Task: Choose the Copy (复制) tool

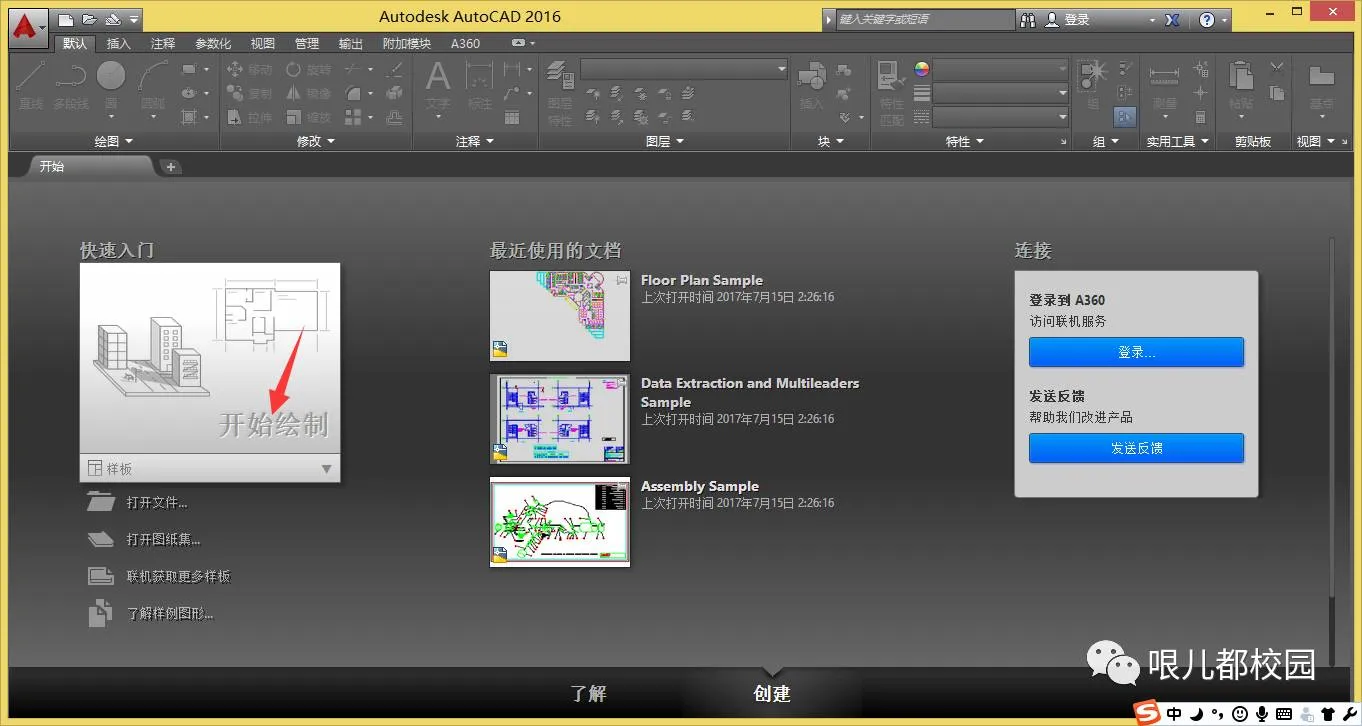Action: click(249, 93)
